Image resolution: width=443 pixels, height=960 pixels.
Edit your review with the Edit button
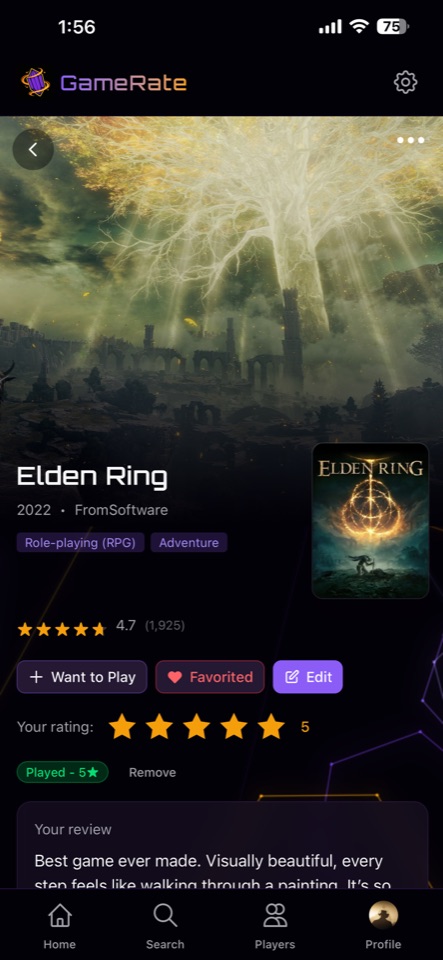(x=308, y=677)
